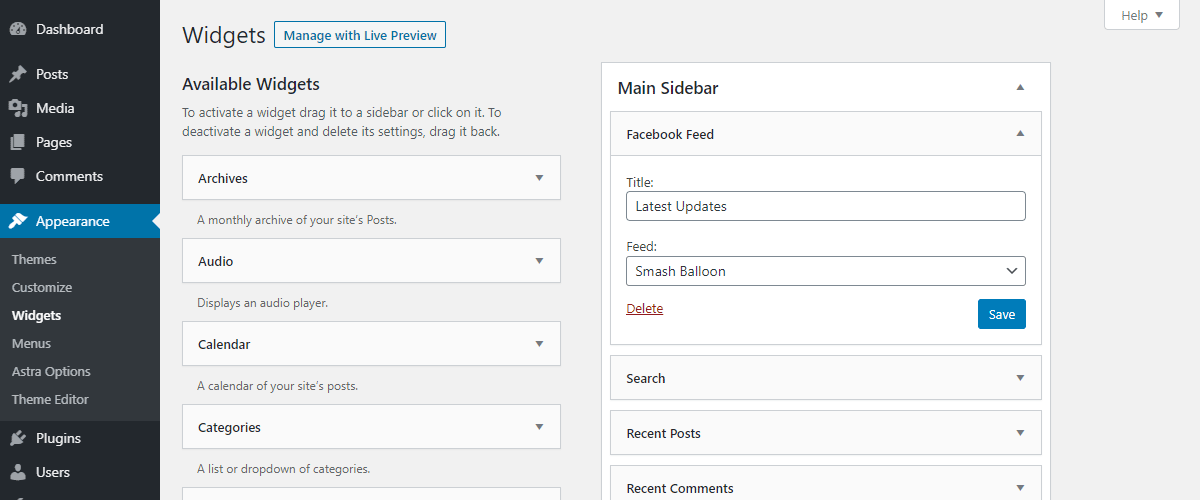1200x500 pixels.
Task: Click the Posts pushpin icon
Action: 18,74
